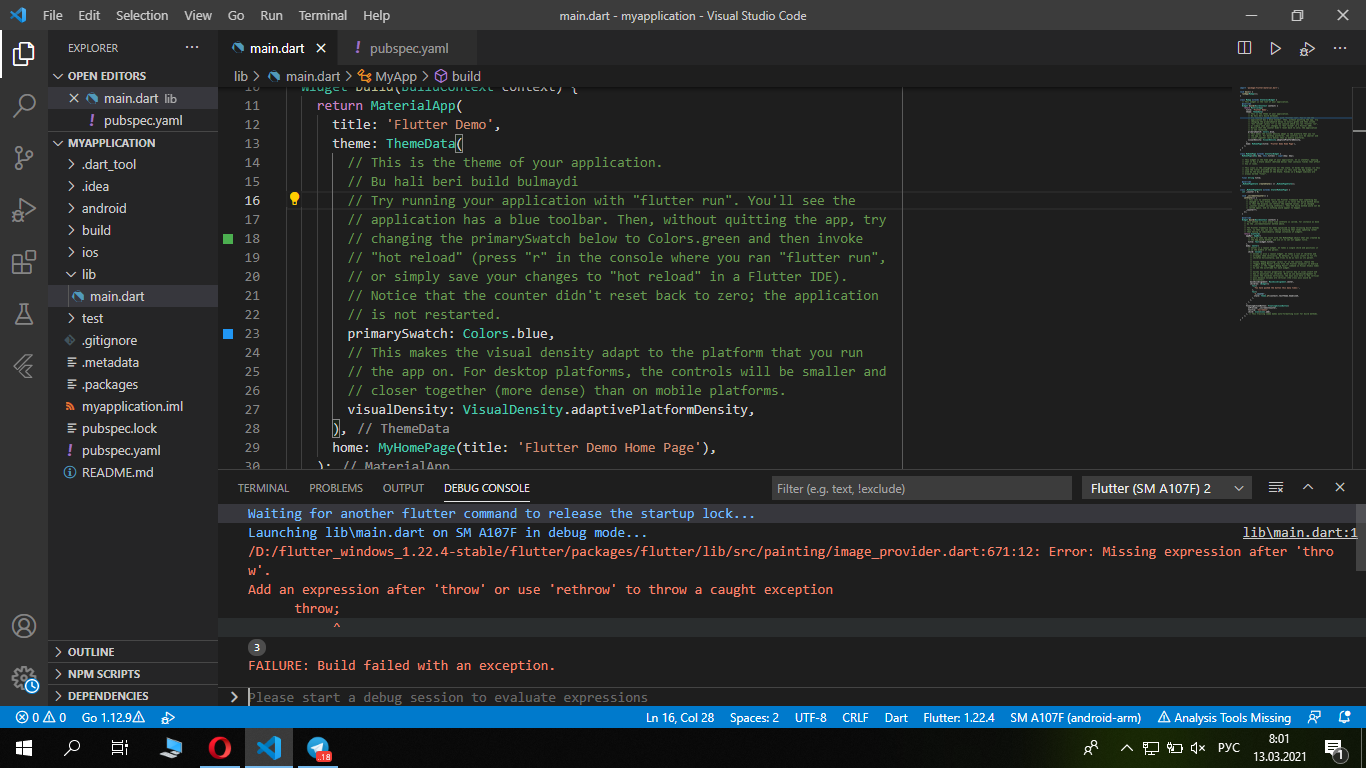Expand the test folder

pyautogui.click(x=133, y=318)
